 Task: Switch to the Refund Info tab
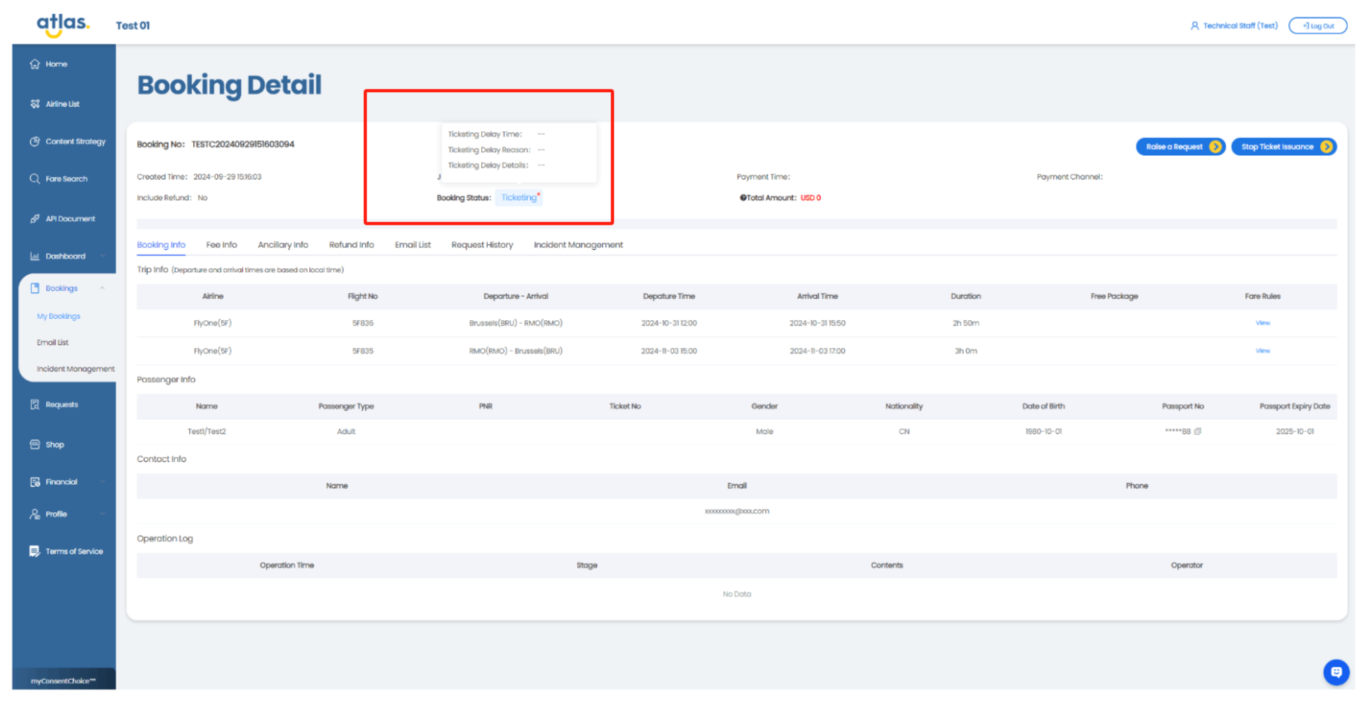coord(351,245)
